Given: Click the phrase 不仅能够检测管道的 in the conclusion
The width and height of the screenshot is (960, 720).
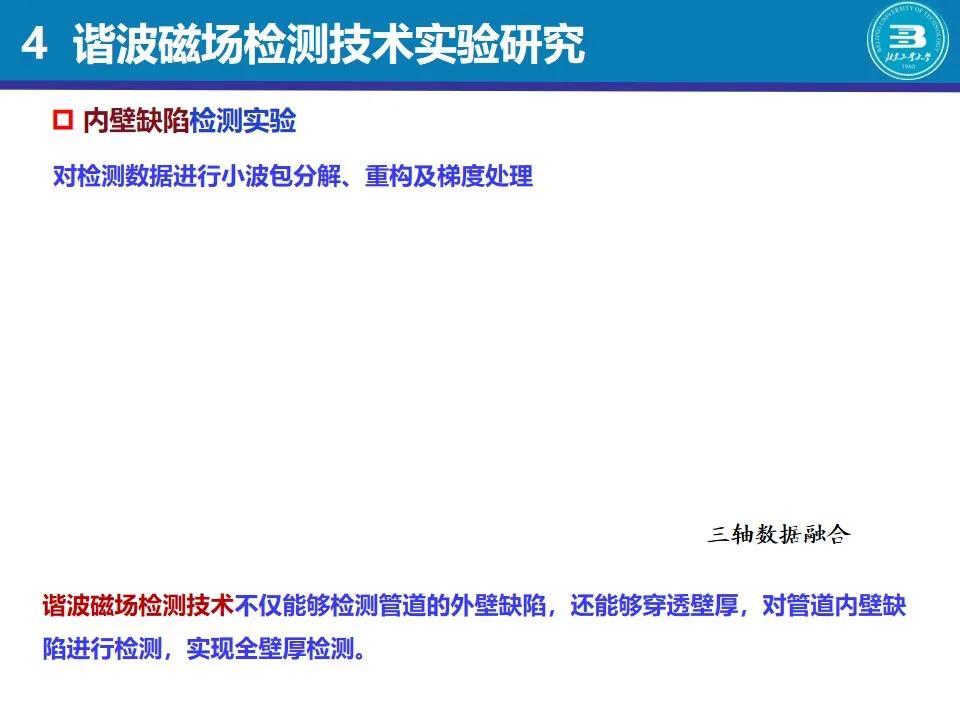Looking at the screenshot, I should tap(343, 606).
